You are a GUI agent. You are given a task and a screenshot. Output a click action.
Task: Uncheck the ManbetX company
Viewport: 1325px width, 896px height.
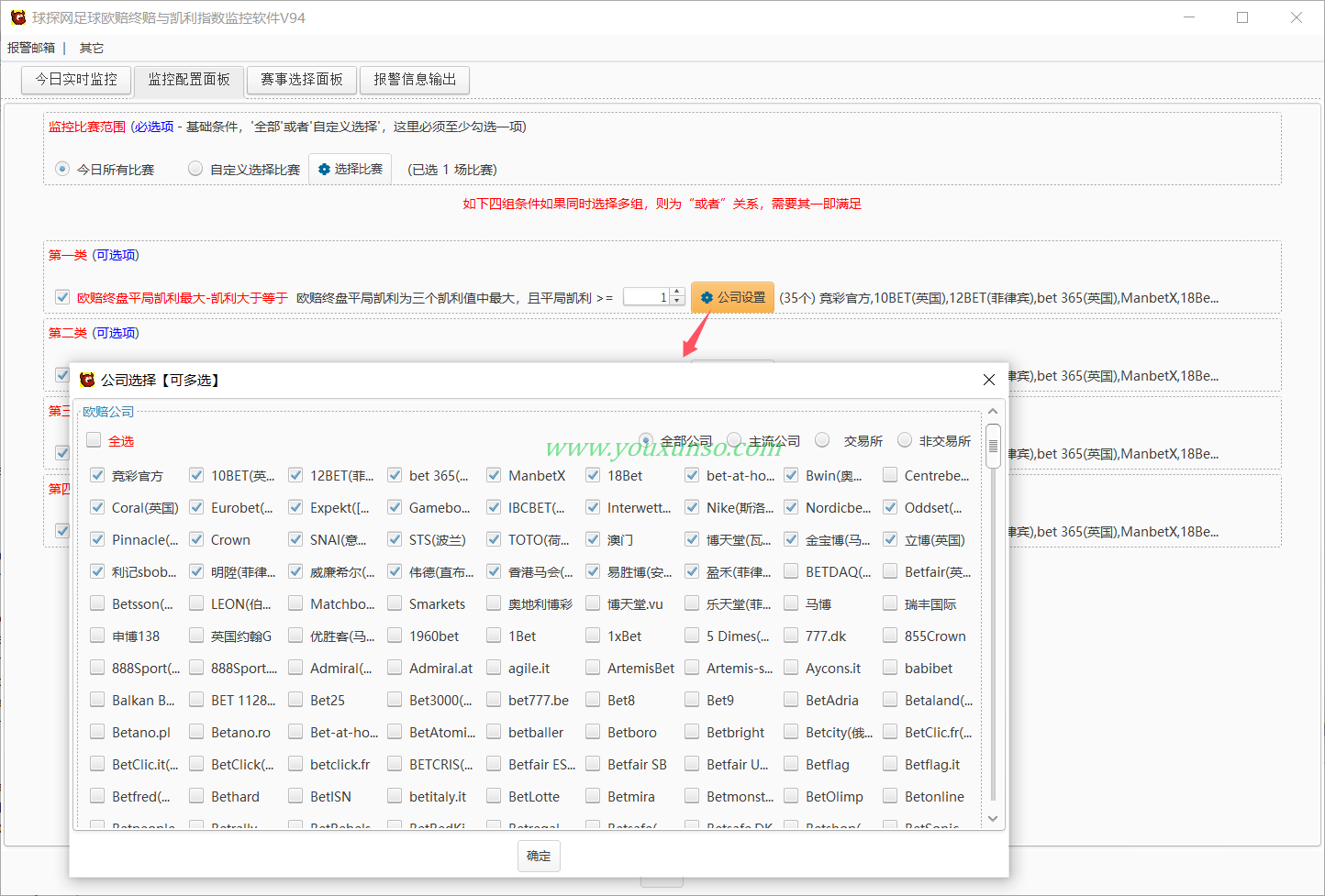click(x=494, y=475)
